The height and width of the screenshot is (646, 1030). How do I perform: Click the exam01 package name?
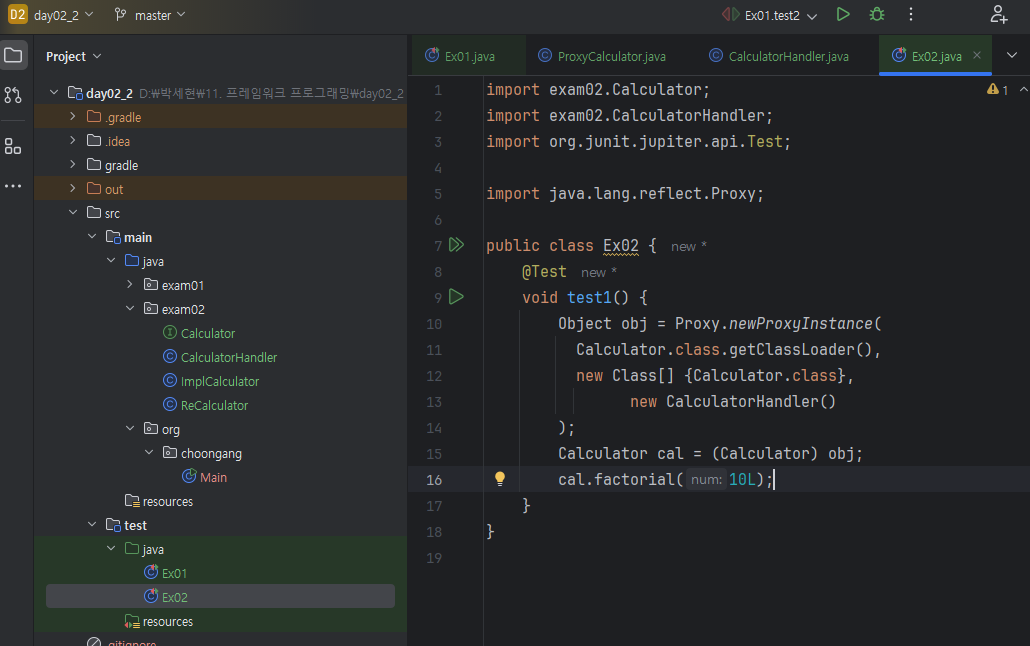coord(183,285)
